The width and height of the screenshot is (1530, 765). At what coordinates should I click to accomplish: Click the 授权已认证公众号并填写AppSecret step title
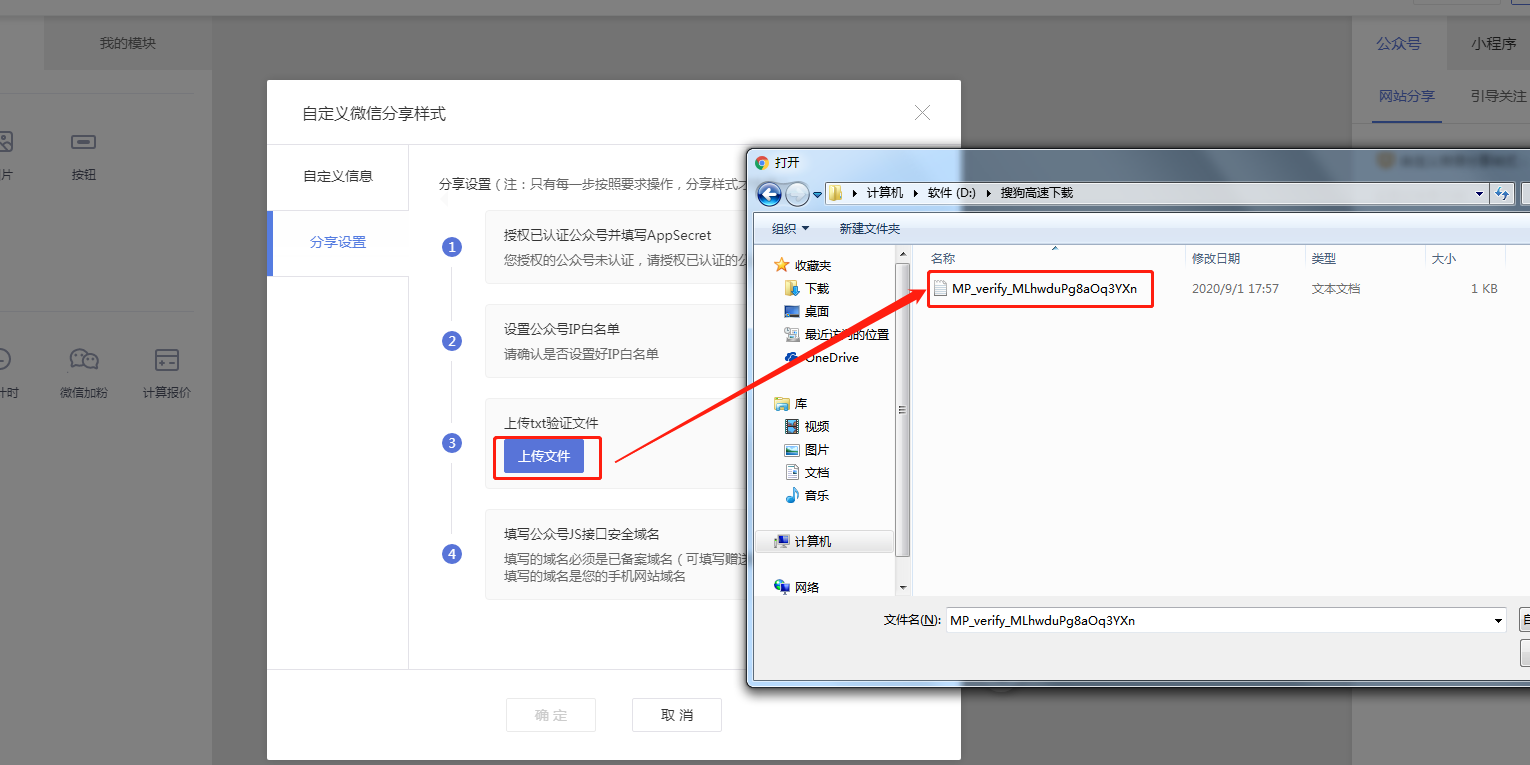[x=608, y=235]
